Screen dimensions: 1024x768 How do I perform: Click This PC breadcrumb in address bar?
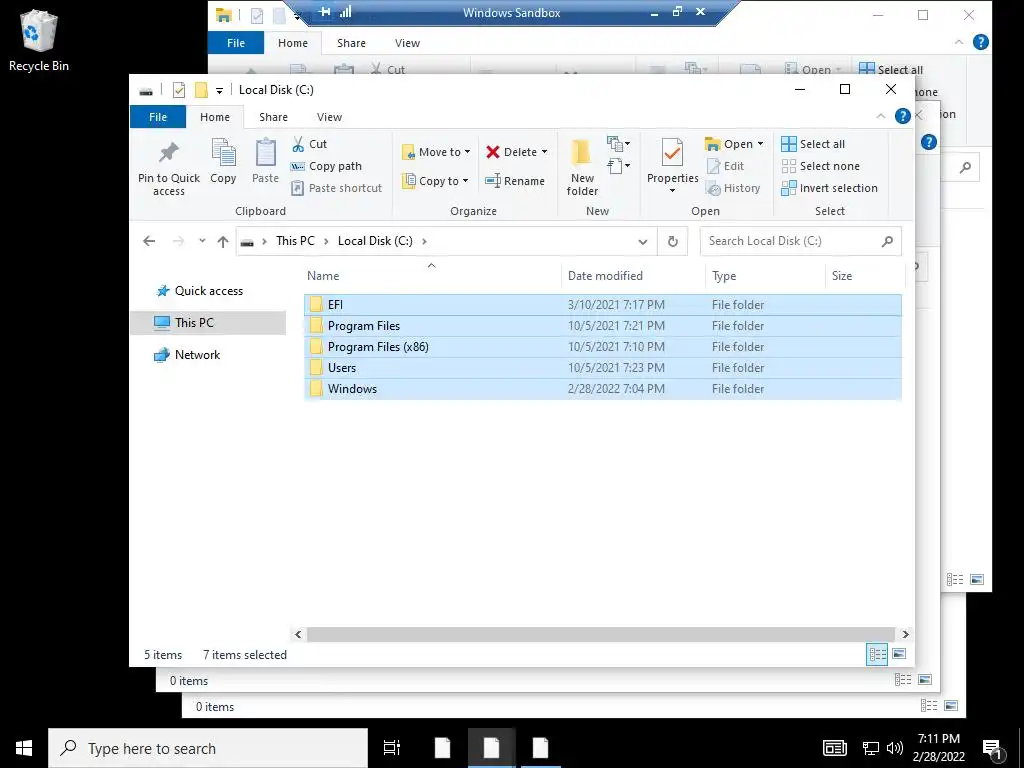[x=295, y=241]
